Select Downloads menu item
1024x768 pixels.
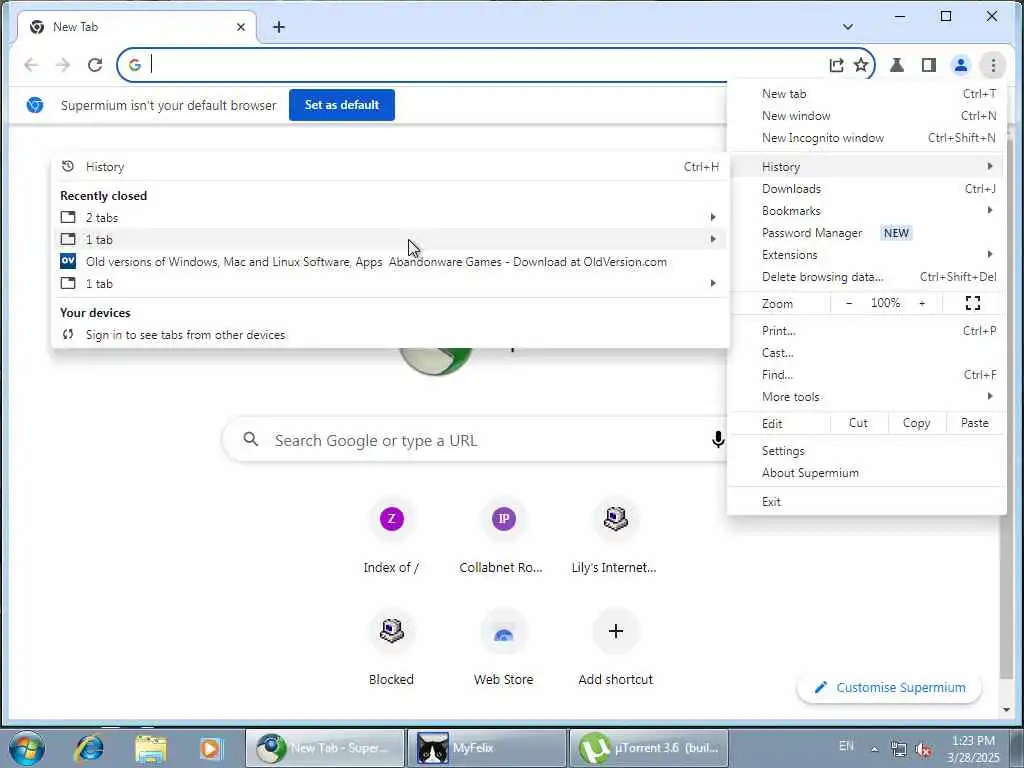[x=867, y=189]
